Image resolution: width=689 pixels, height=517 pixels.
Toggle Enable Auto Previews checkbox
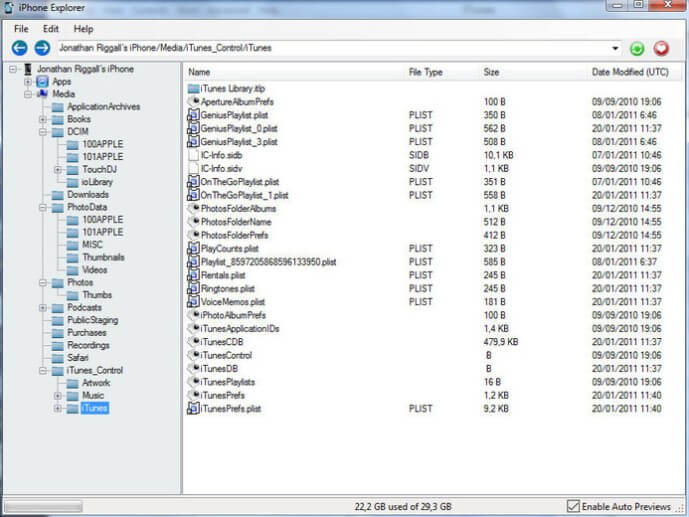pos(573,506)
